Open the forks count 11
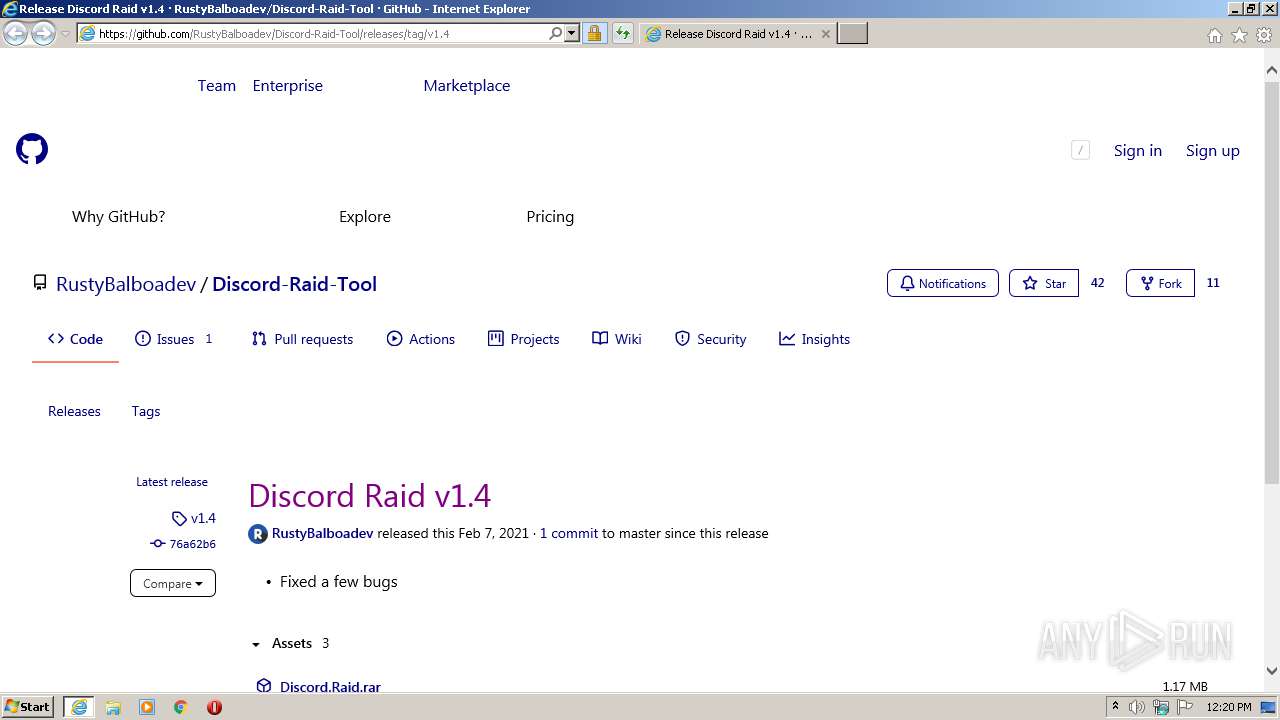 click(x=1213, y=283)
